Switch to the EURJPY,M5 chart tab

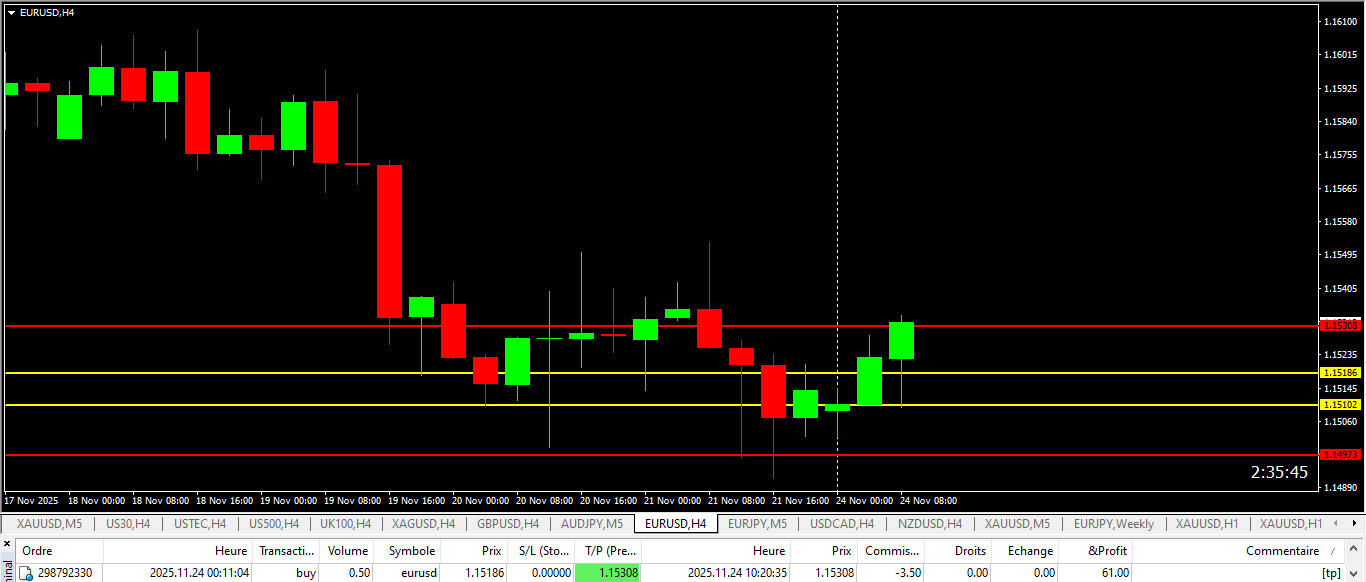[757, 523]
